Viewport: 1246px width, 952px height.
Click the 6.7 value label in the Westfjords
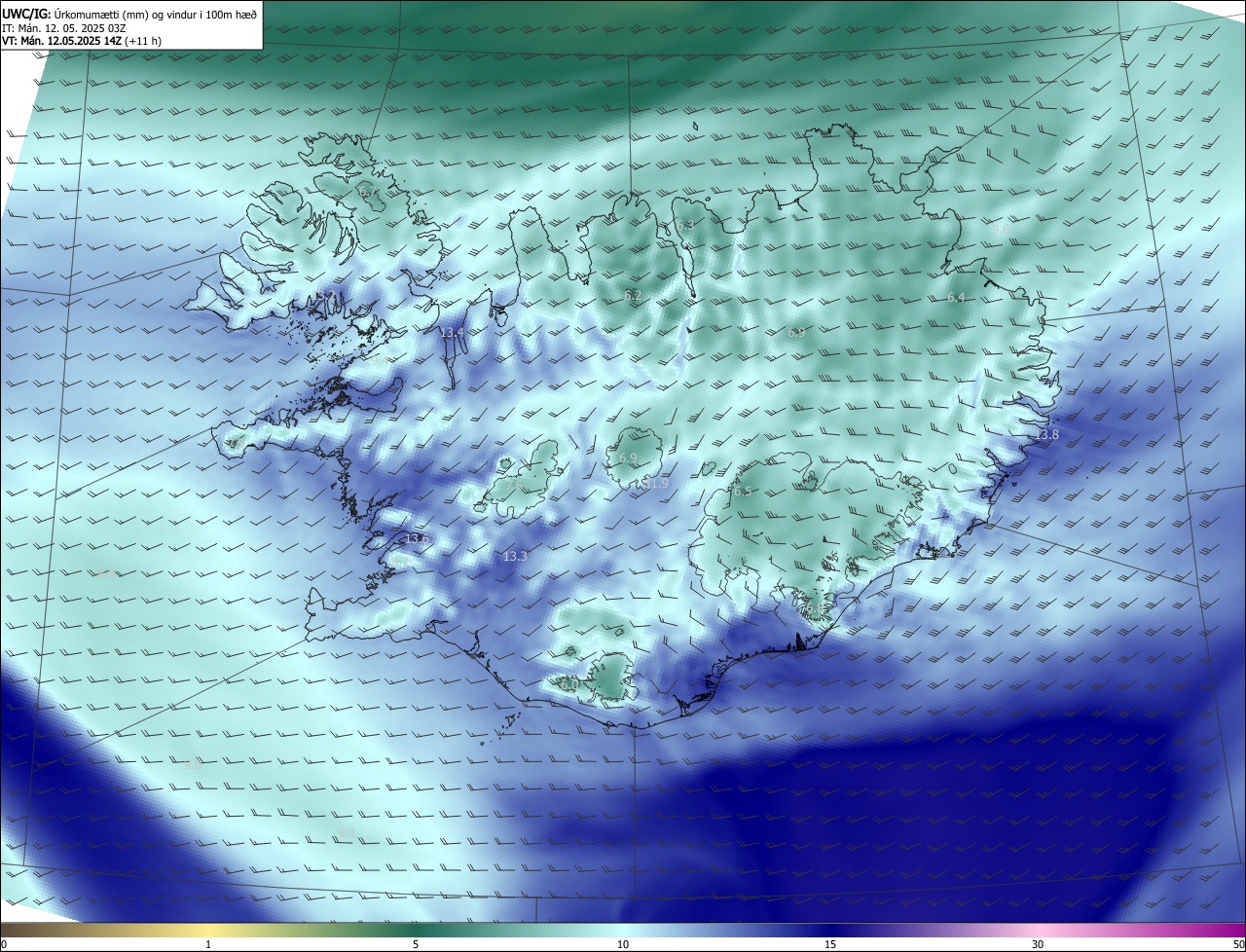(368, 192)
